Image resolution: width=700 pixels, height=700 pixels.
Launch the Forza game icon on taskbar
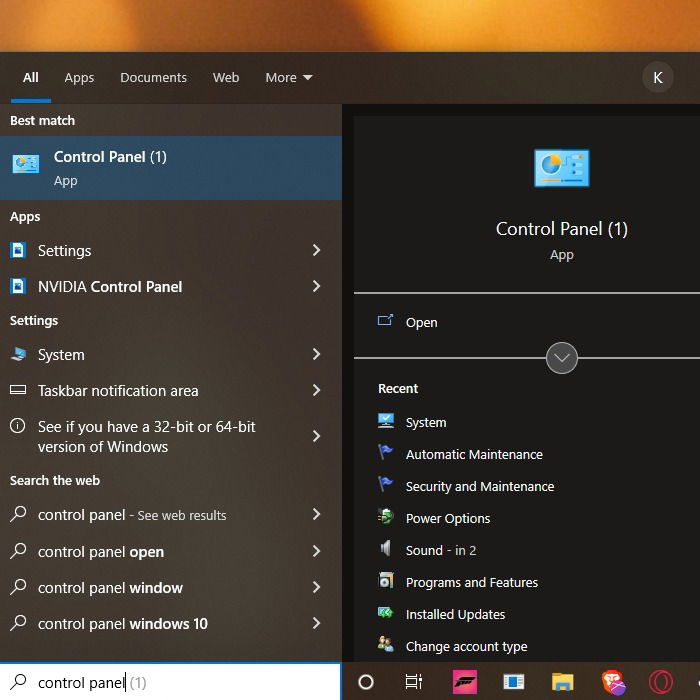(465, 682)
